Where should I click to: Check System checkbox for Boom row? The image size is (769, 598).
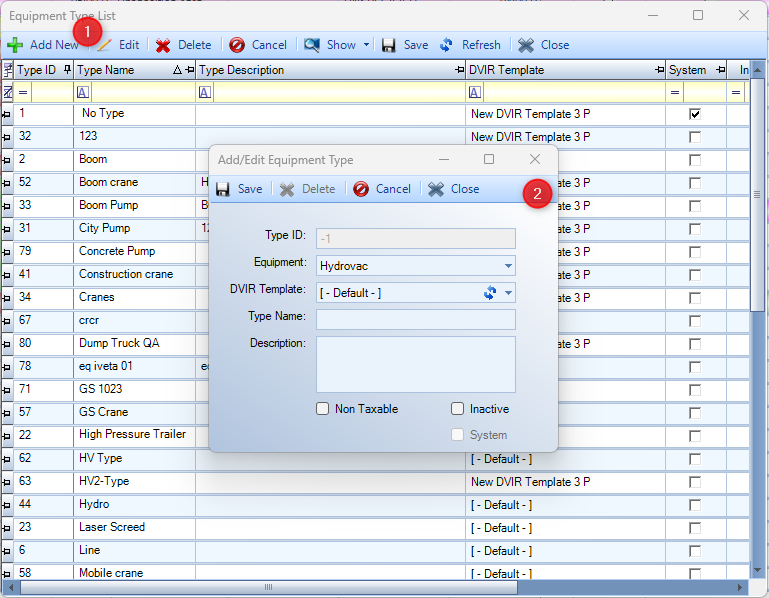coord(694,160)
